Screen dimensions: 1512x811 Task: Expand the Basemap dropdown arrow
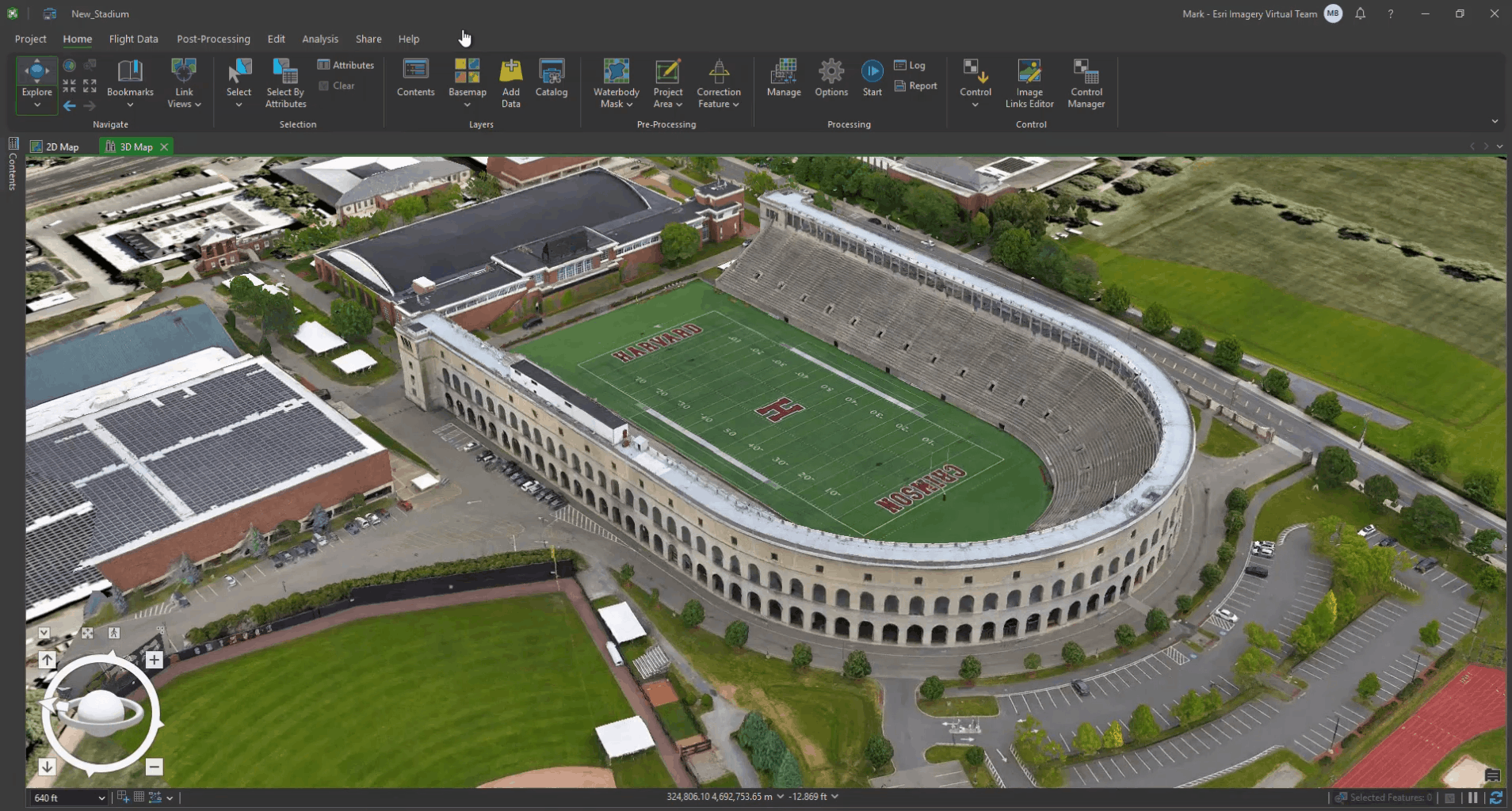[x=467, y=105]
